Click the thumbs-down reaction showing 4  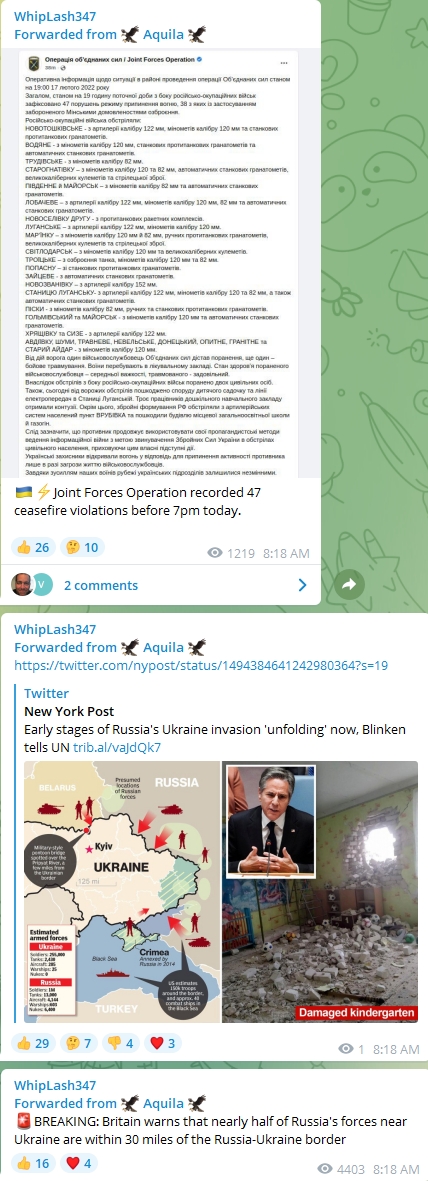click(122, 1043)
